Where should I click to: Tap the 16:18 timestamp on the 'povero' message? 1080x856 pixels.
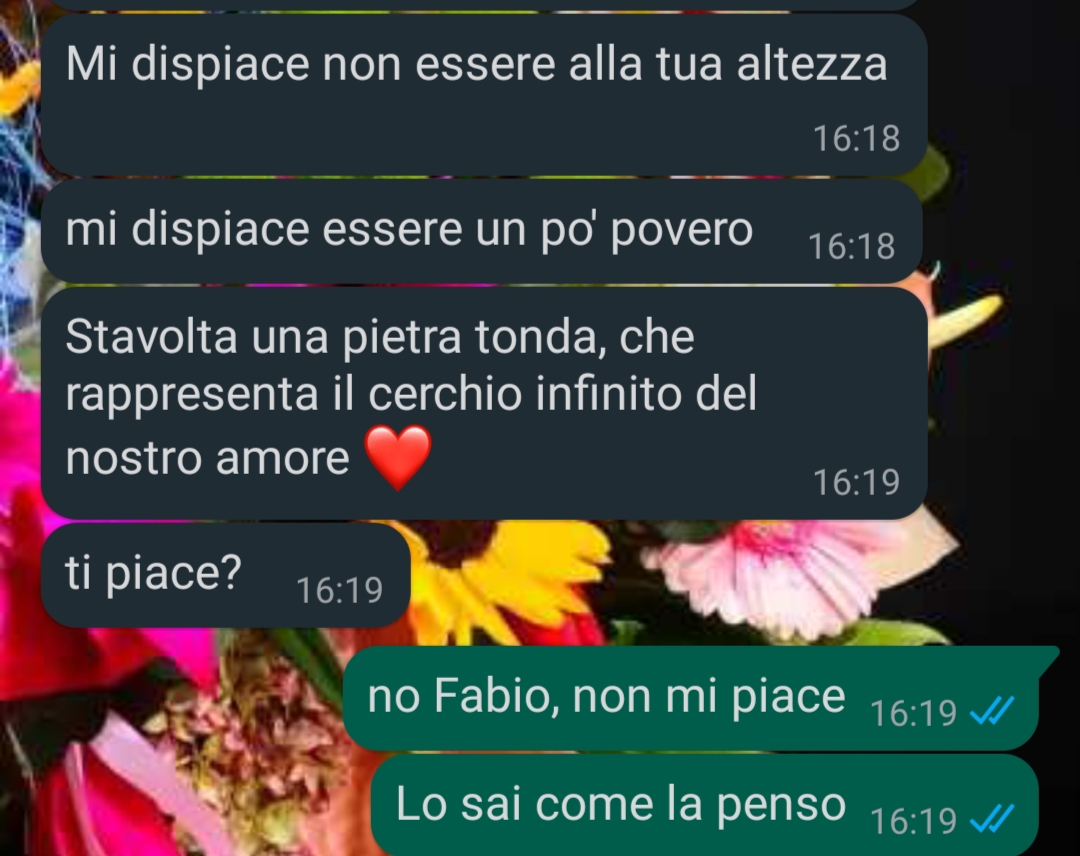[851, 246]
